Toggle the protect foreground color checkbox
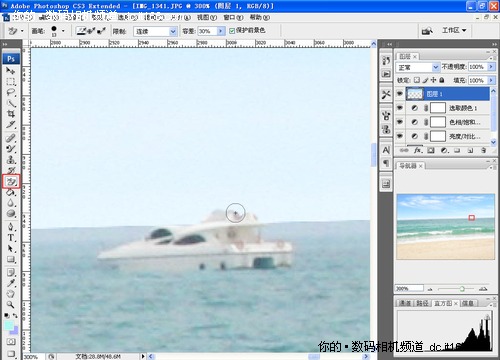 tap(232, 31)
